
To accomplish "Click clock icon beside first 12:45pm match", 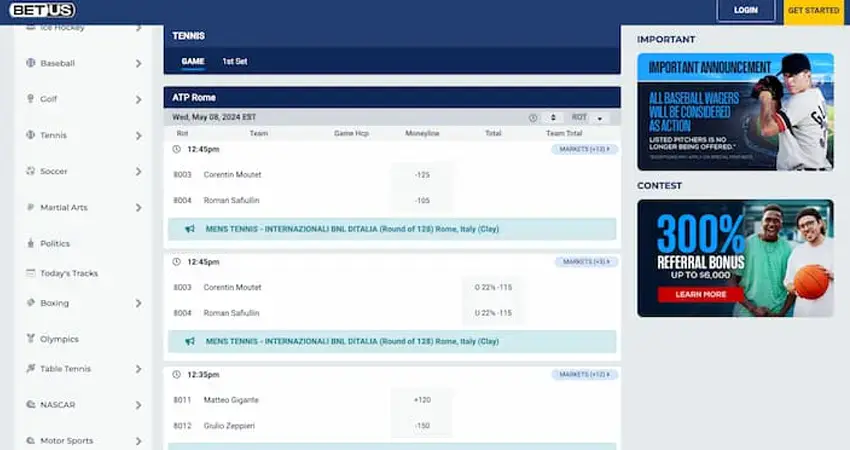I will [176, 149].
